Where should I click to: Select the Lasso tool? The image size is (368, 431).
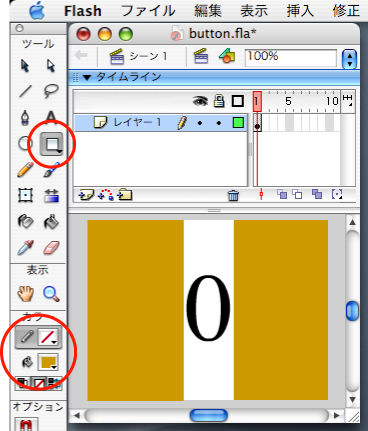click(x=51, y=91)
